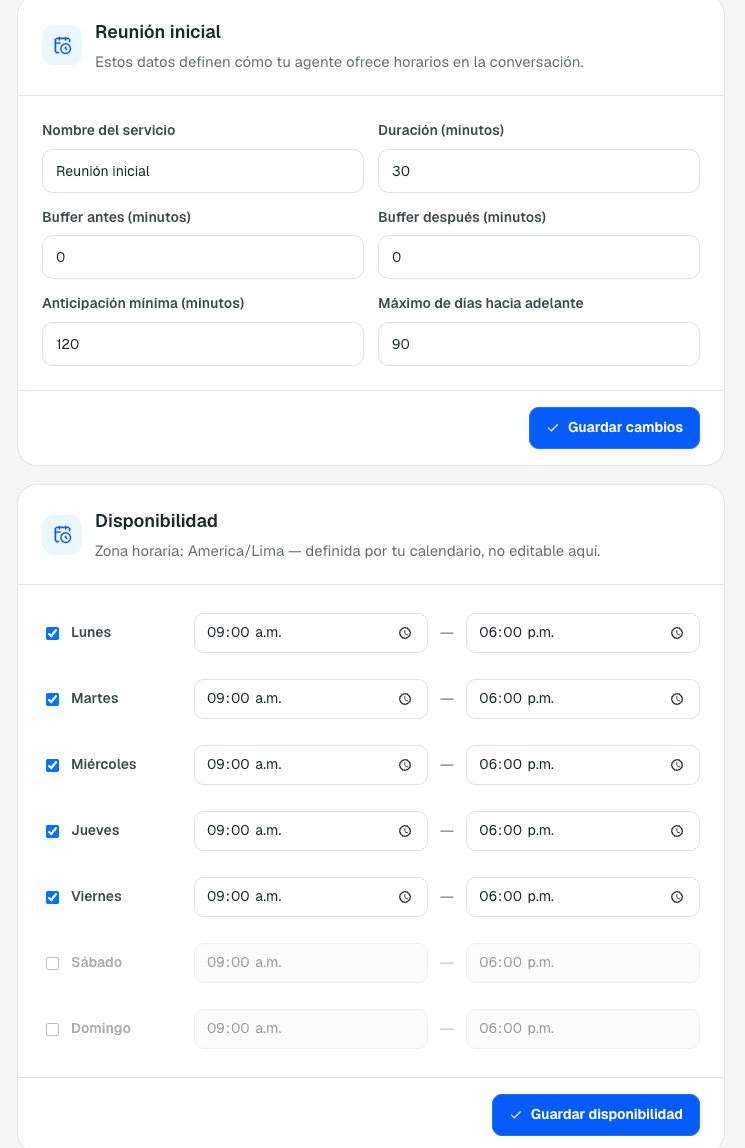Click Lunes end time 06:00 p.m. field

[583, 633]
